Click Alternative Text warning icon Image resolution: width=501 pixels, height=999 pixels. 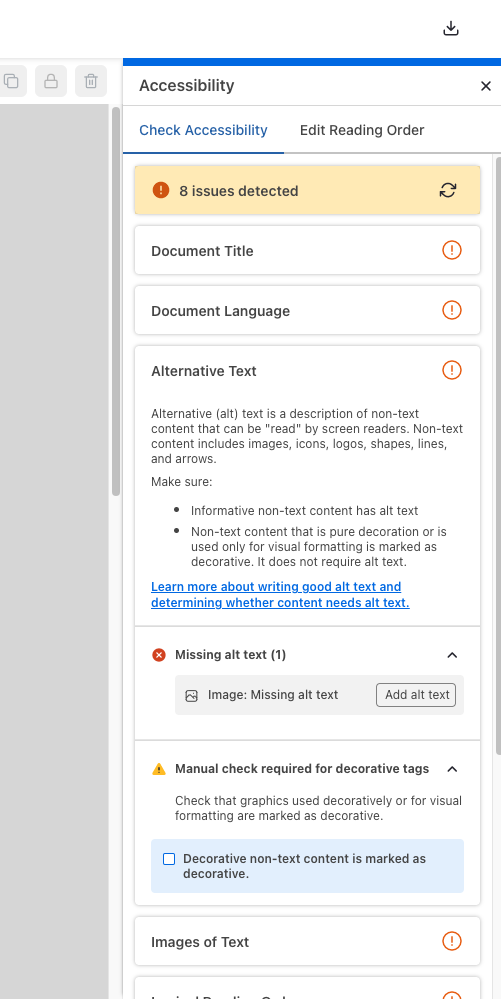[x=452, y=370]
